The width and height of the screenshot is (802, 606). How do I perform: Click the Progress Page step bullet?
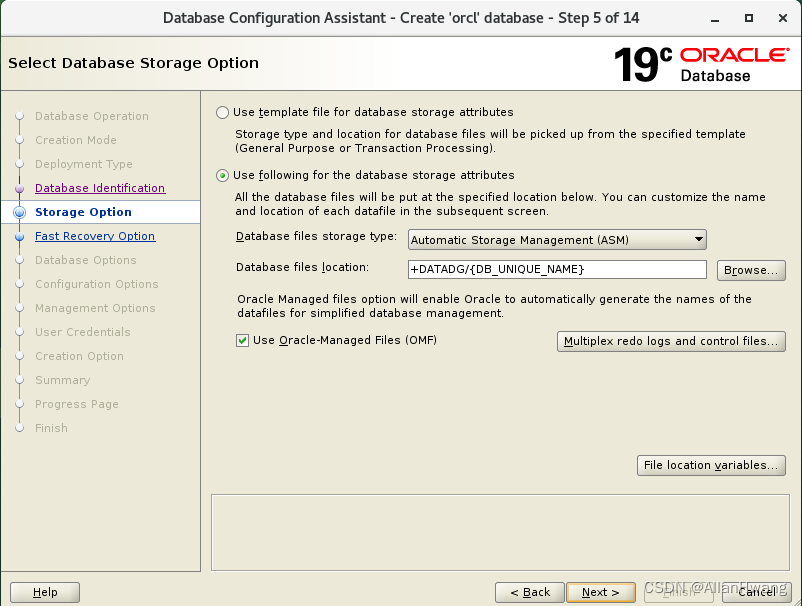[x=22, y=404]
